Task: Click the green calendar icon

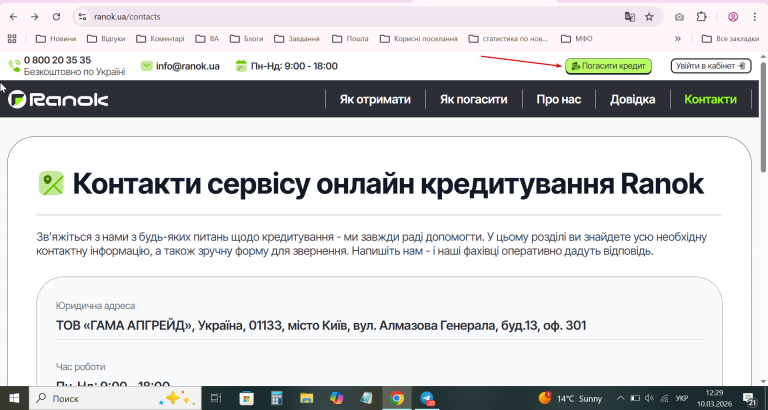Action: (240, 66)
